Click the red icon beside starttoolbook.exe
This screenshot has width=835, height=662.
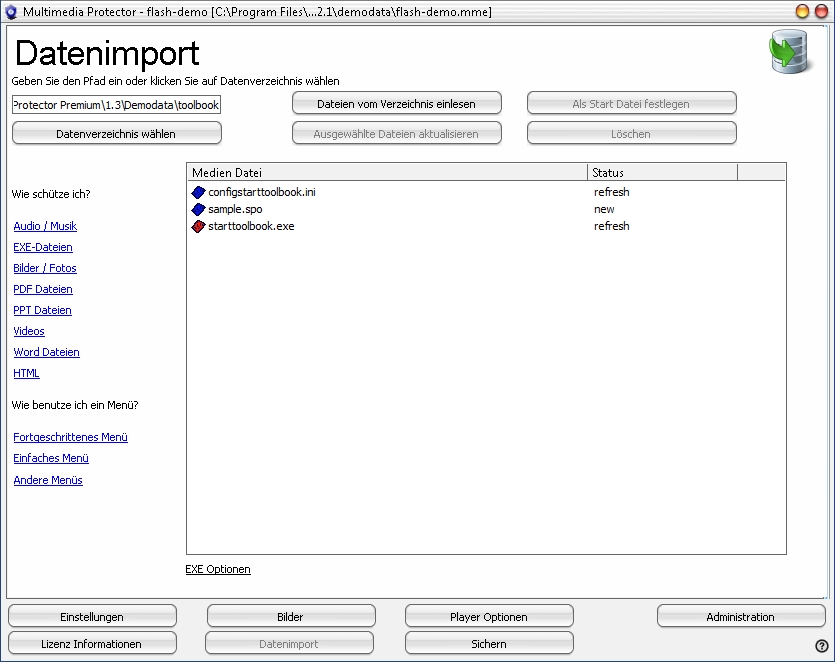(x=197, y=226)
